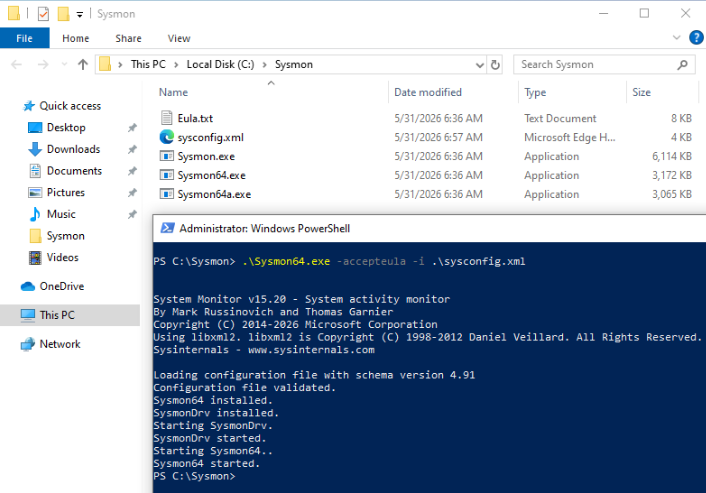The height and width of the screenshot is (493, 706).
Task: Refresh the Sysmon folder view
Action: coord(495,65)
